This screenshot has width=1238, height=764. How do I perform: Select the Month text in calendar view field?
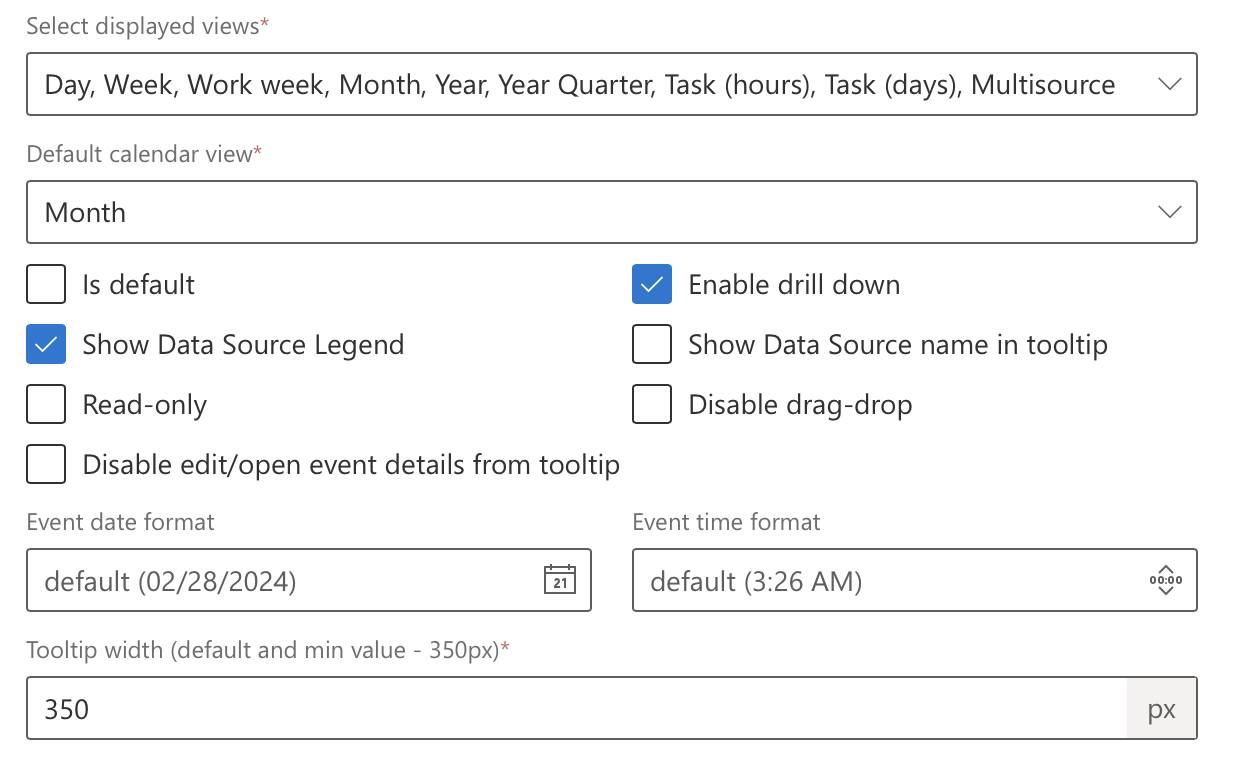tap(84, 212)
